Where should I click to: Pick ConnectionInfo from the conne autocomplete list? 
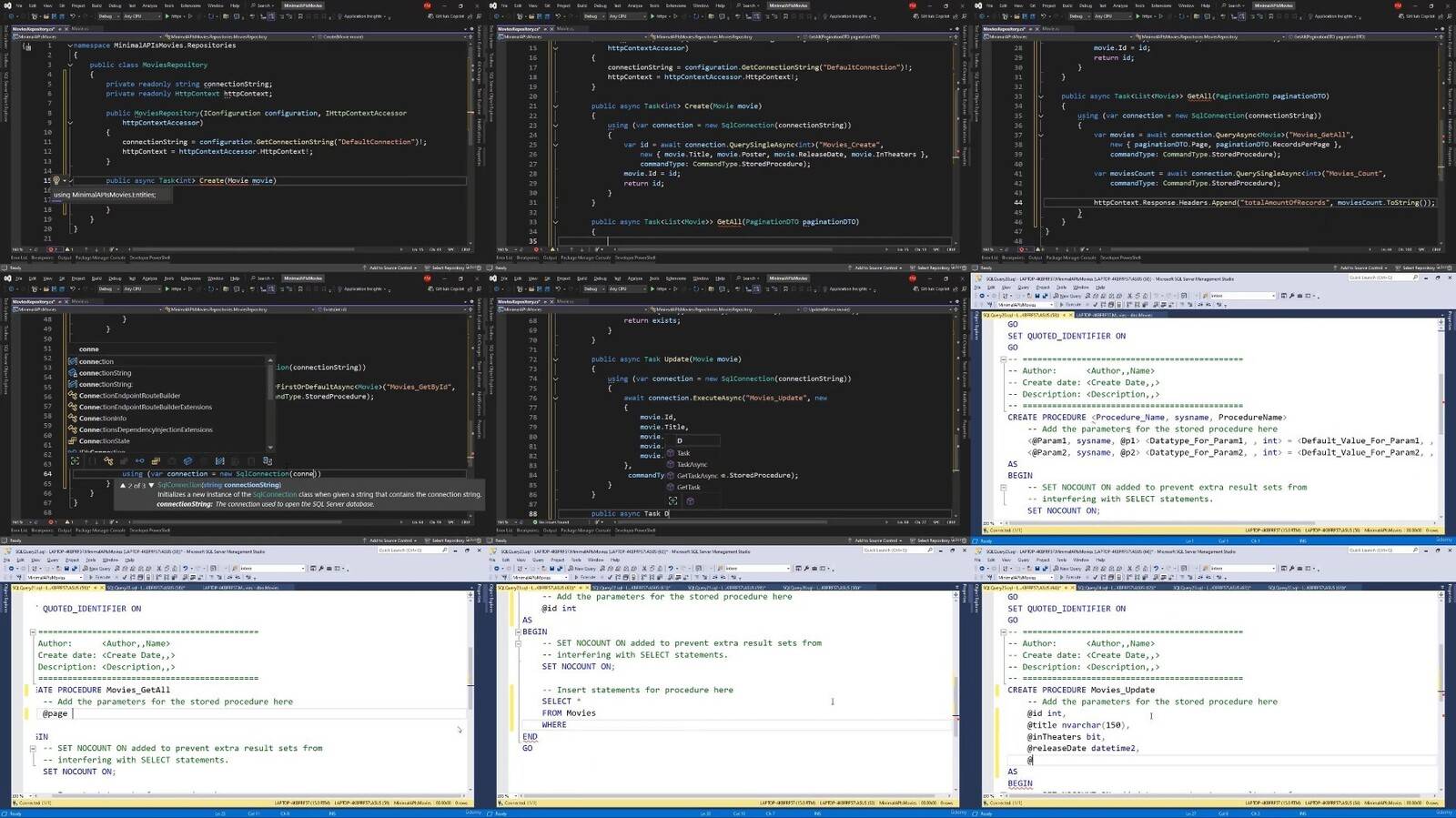103,419
